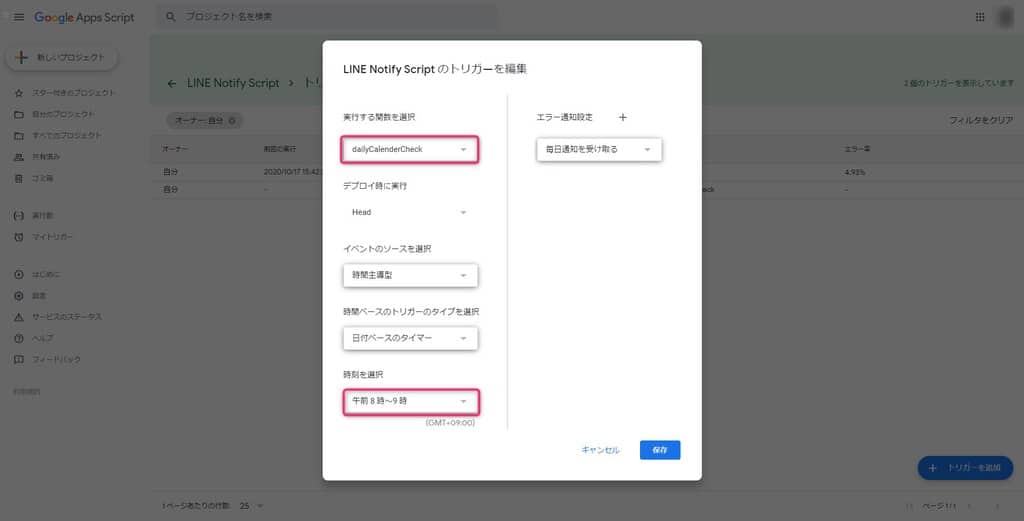Expand the 日付ベースのタイマー trigger type dropdown
This screenshot has height=521, width=1024.
pos(410,338)
